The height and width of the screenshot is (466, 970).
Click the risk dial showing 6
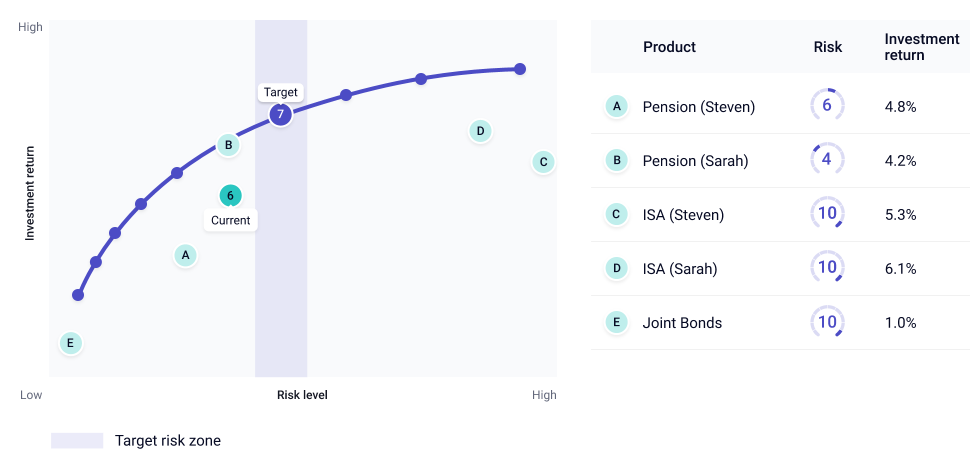827,105
